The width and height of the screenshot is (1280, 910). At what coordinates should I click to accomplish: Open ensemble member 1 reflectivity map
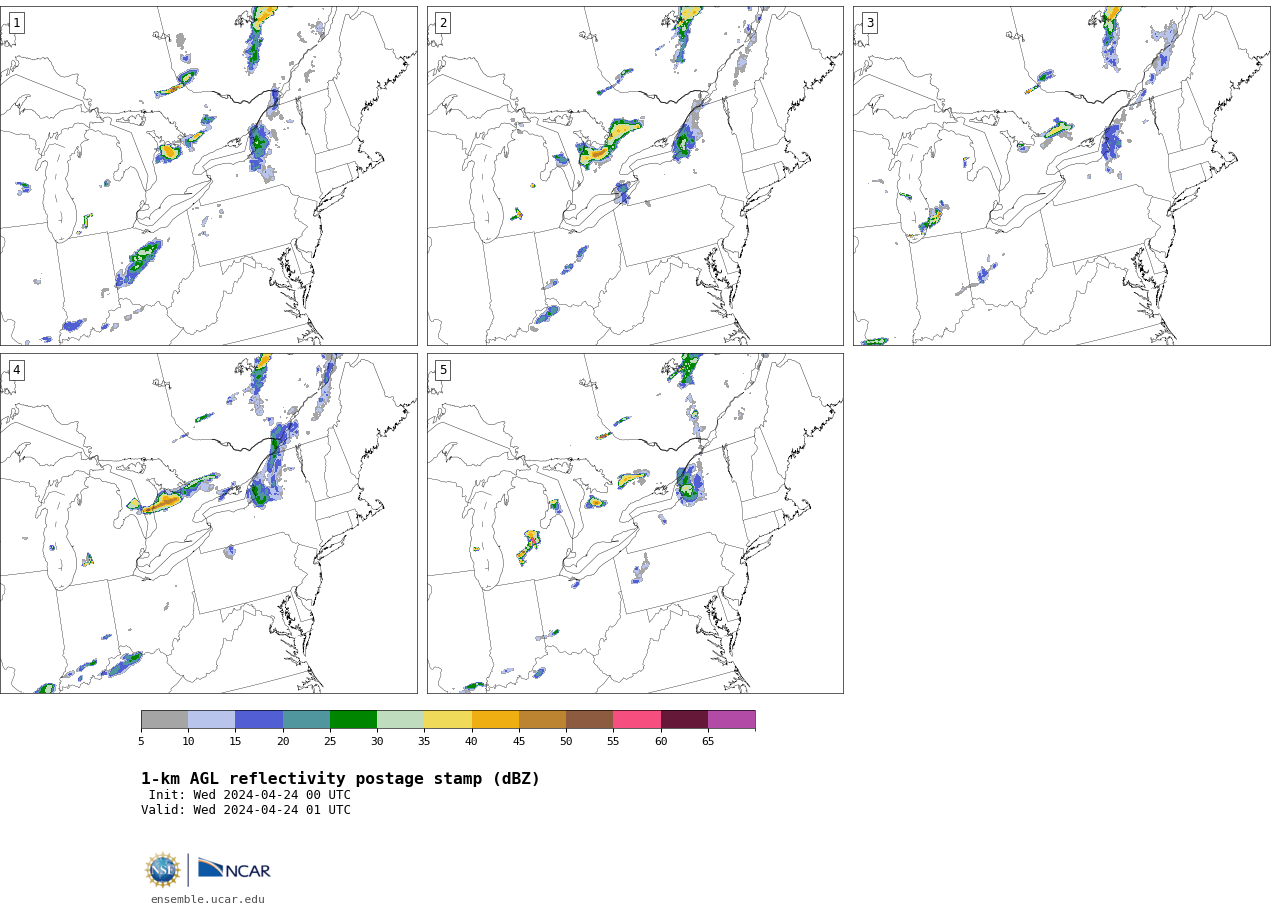[208, 176]
